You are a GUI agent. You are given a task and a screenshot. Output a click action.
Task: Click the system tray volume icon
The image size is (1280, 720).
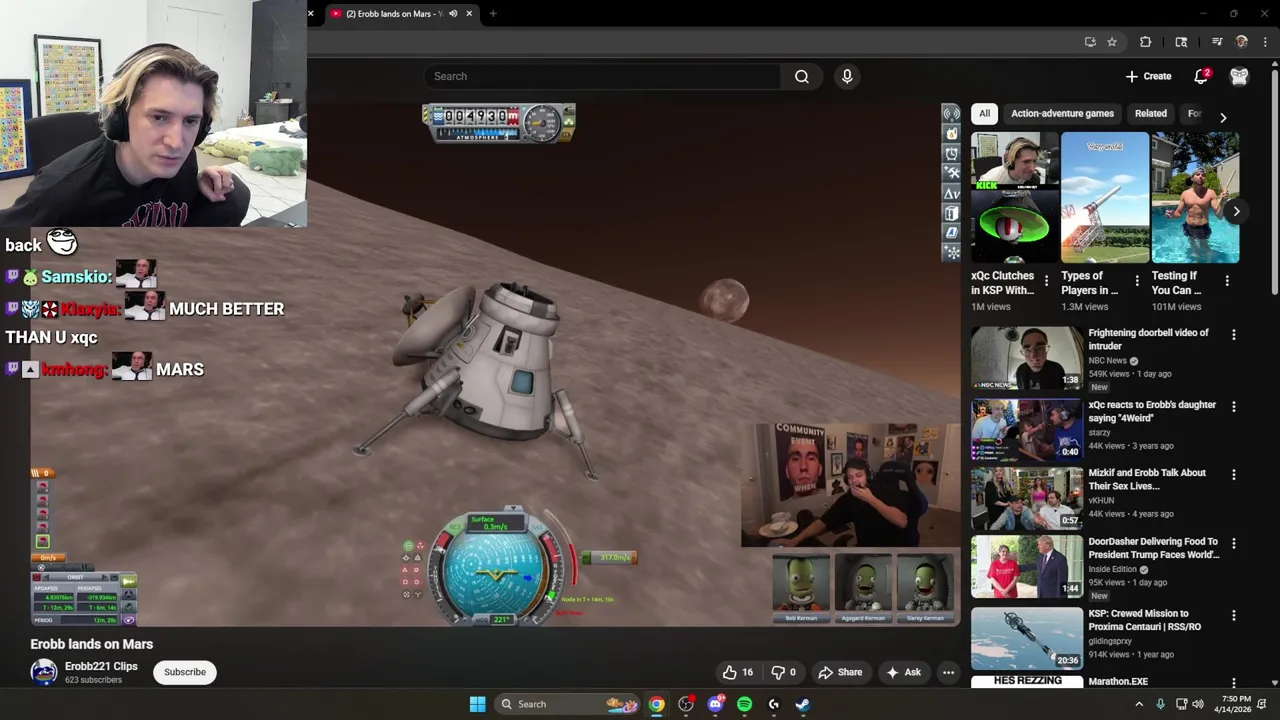[1198, 704]
